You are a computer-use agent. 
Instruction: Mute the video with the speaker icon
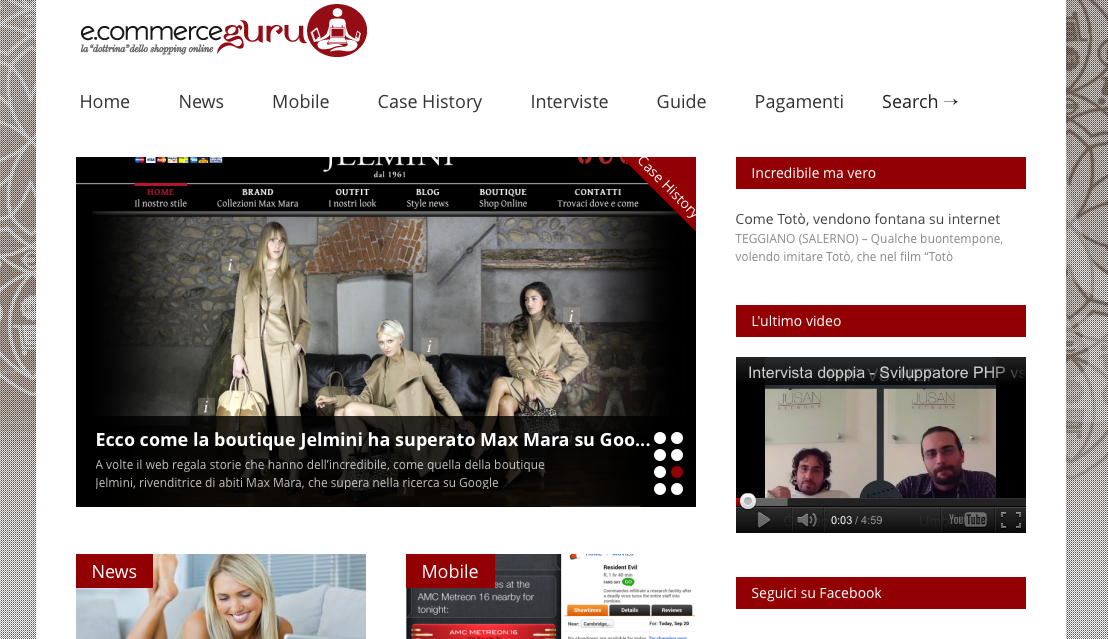point(806,520)
